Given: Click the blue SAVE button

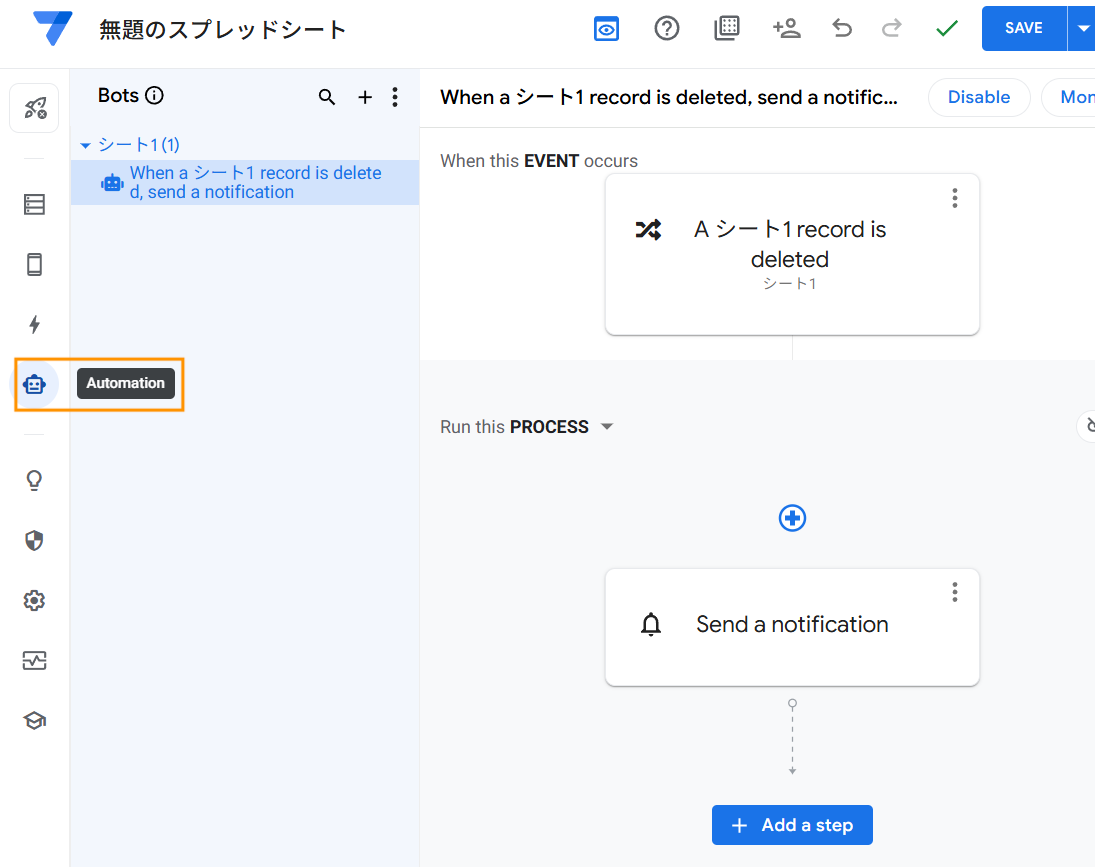Looking at the screenshot, I should coord(1023,29).
